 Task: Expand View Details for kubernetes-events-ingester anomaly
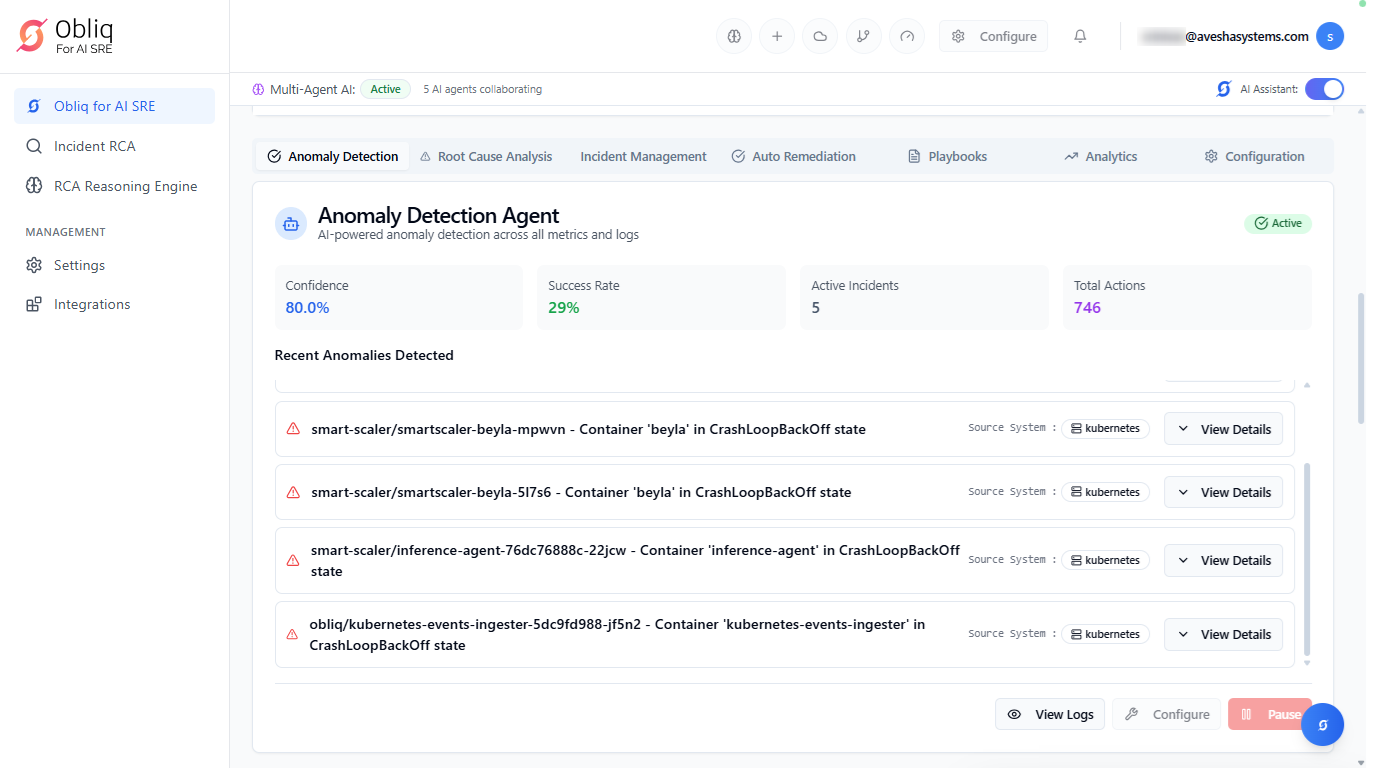tap(1223, 634)
